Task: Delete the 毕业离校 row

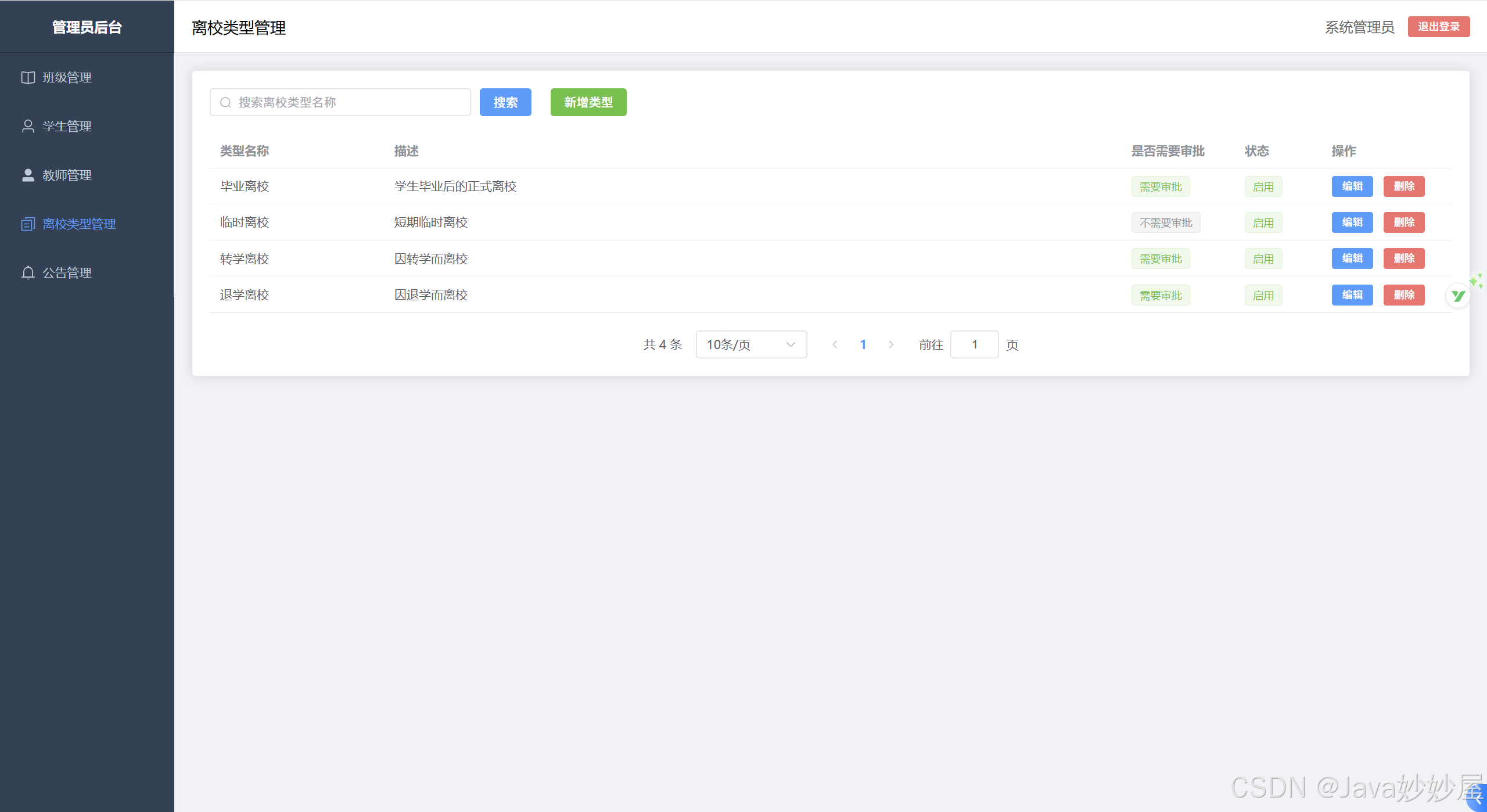Action: pyautogui.click(x=1404, y=186)
